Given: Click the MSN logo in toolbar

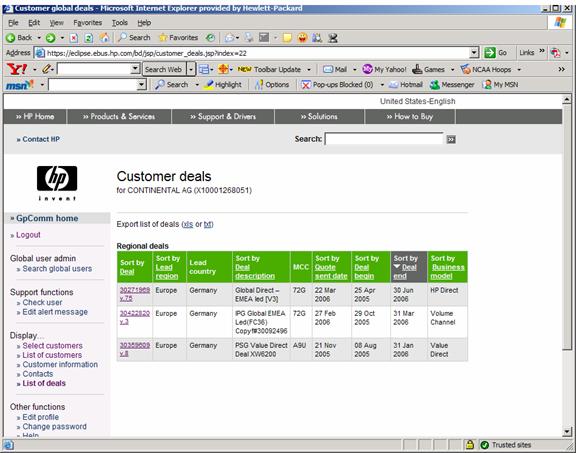Looking at the screenshot, I should click(19, 85).
